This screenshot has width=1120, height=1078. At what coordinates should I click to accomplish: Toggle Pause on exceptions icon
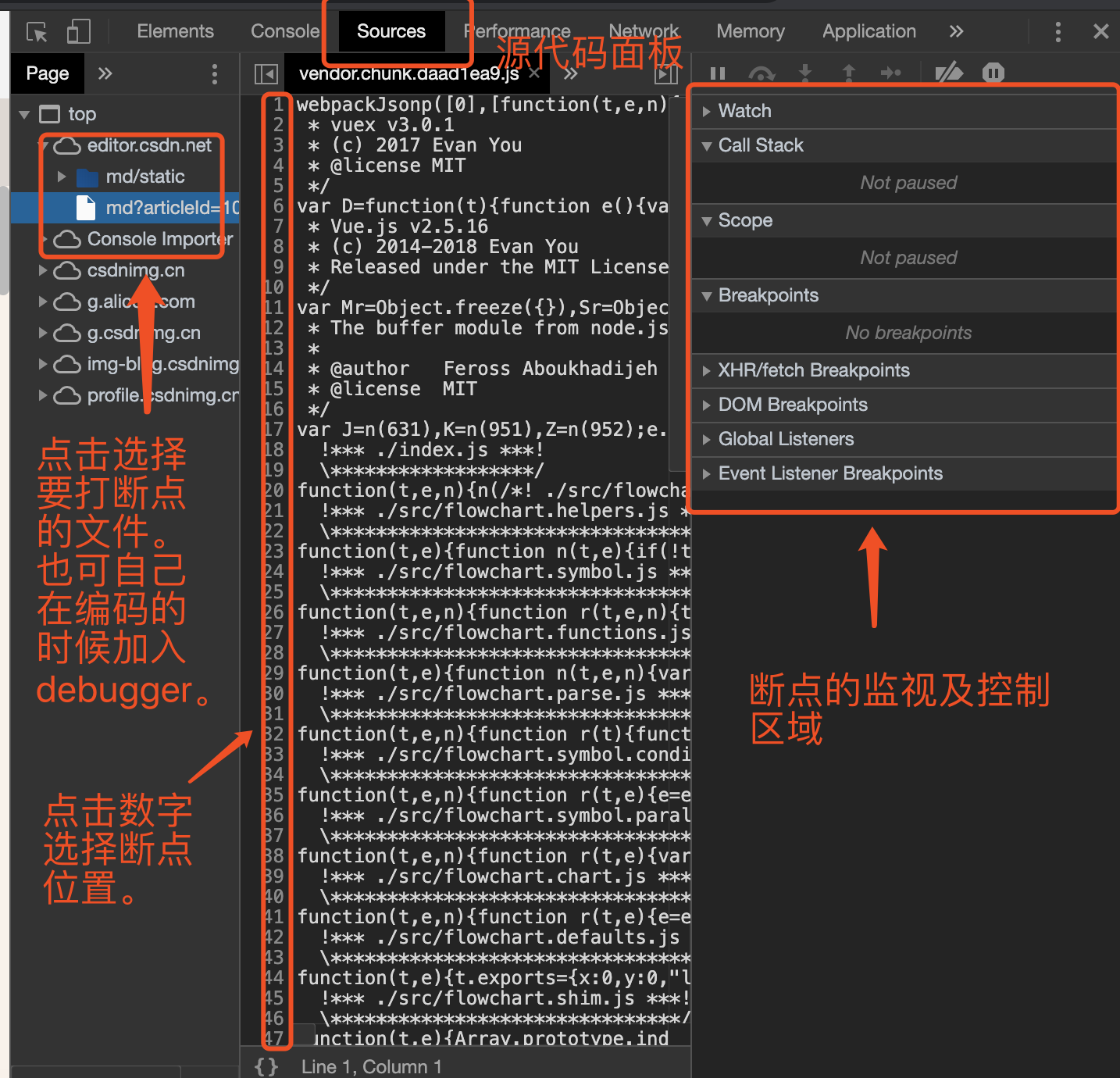tap(993, 73)
